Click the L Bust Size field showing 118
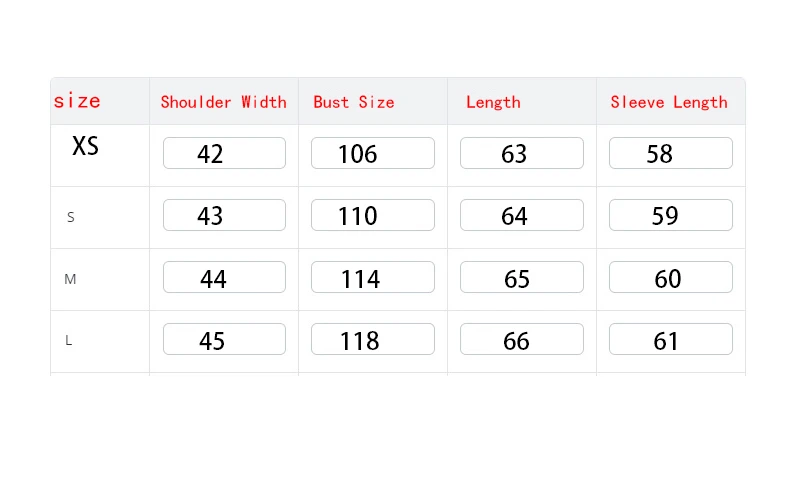Viewport: 800px width, 497px height. [x=372, y=339]
